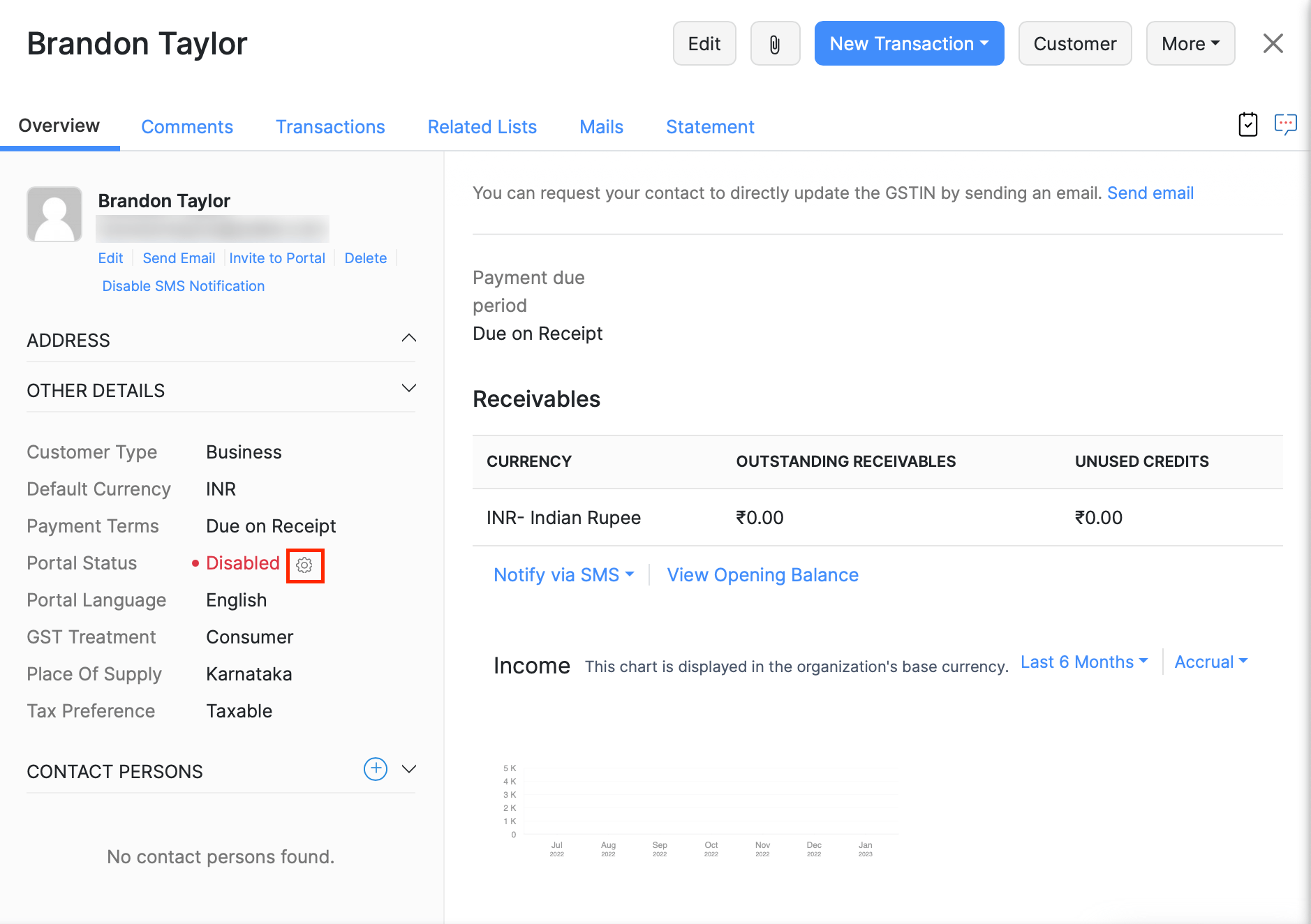This screenshot has height=924, width=1311.
Task: Click the paperclip attachment icon
Action: point(775,44)
